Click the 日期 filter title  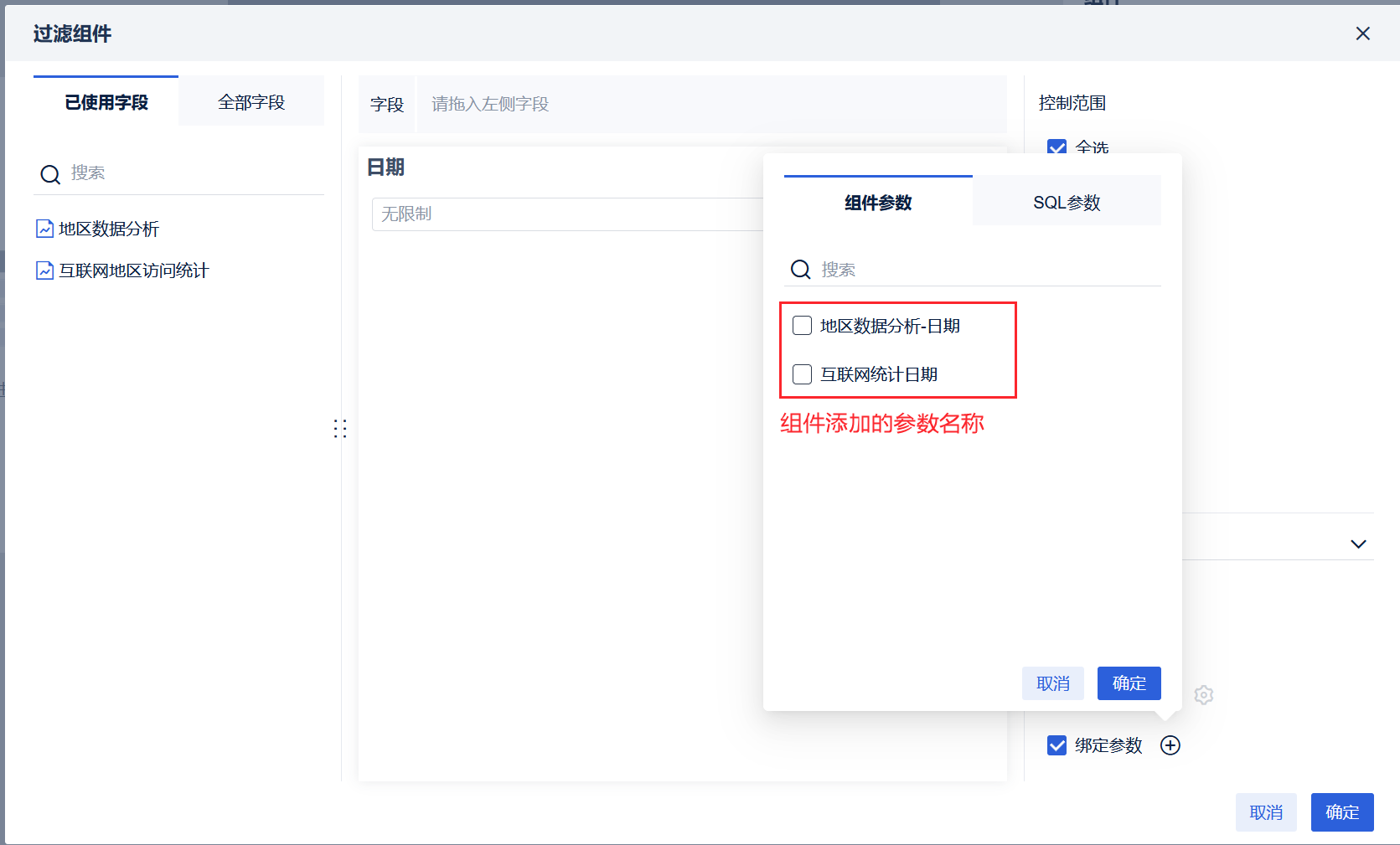click(386, 167)
